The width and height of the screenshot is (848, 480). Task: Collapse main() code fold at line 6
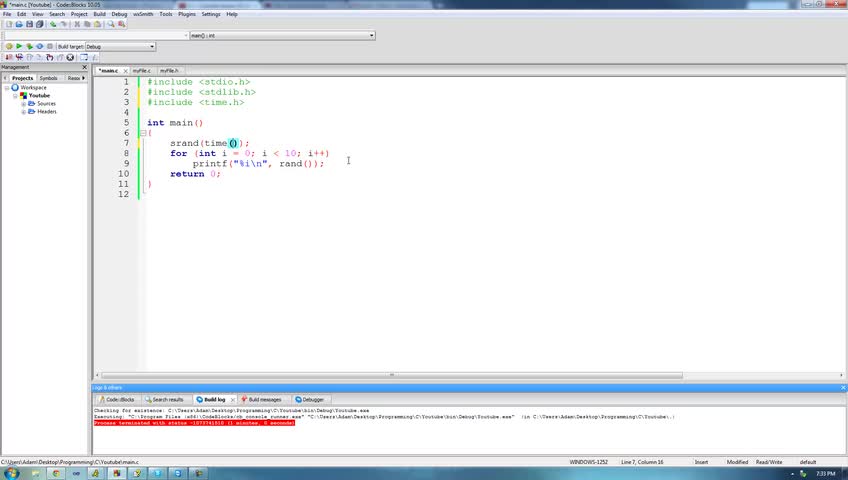coord(143,133)
